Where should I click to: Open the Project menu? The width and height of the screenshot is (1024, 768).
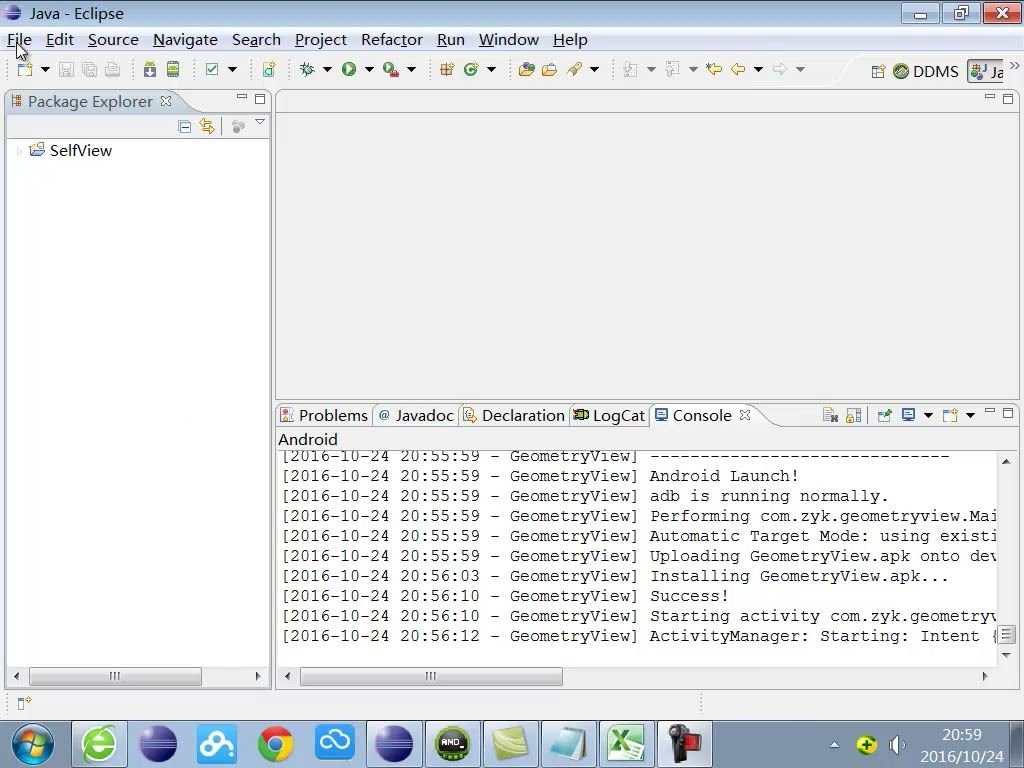click(321, 40)
